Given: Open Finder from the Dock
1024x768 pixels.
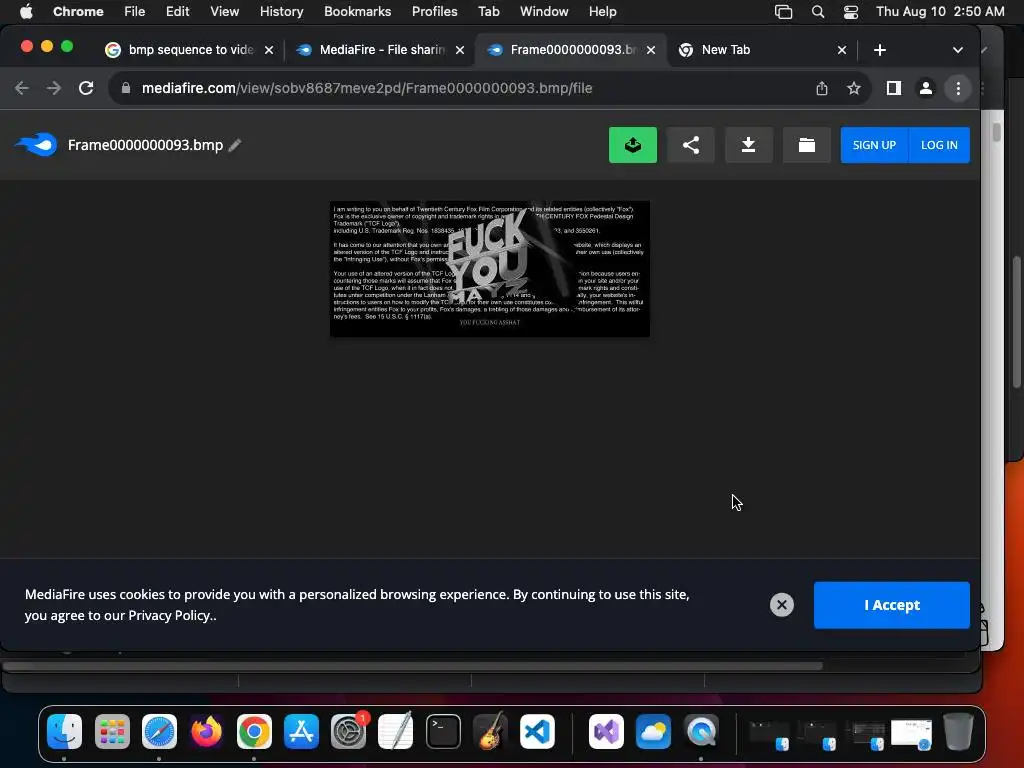Looking at the screenshot, I should point(65,731).
